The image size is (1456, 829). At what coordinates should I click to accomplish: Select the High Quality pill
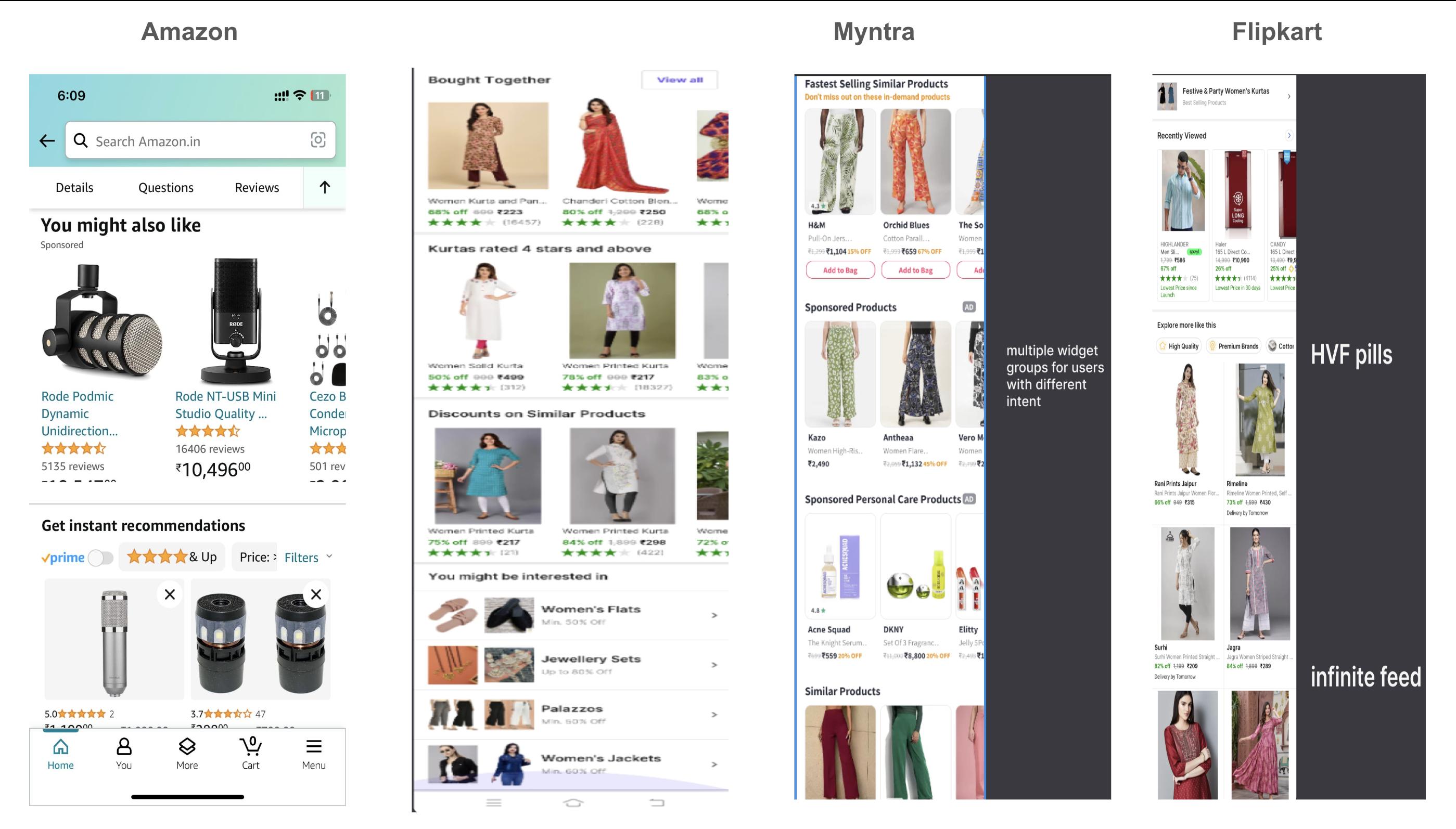coord(1178,346)
